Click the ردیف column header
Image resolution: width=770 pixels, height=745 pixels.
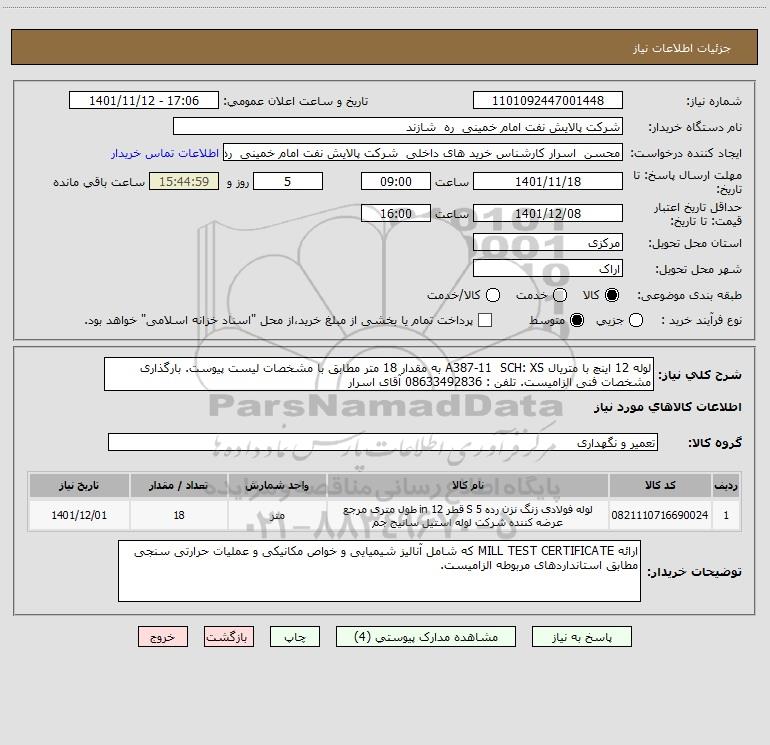[726, 485]
